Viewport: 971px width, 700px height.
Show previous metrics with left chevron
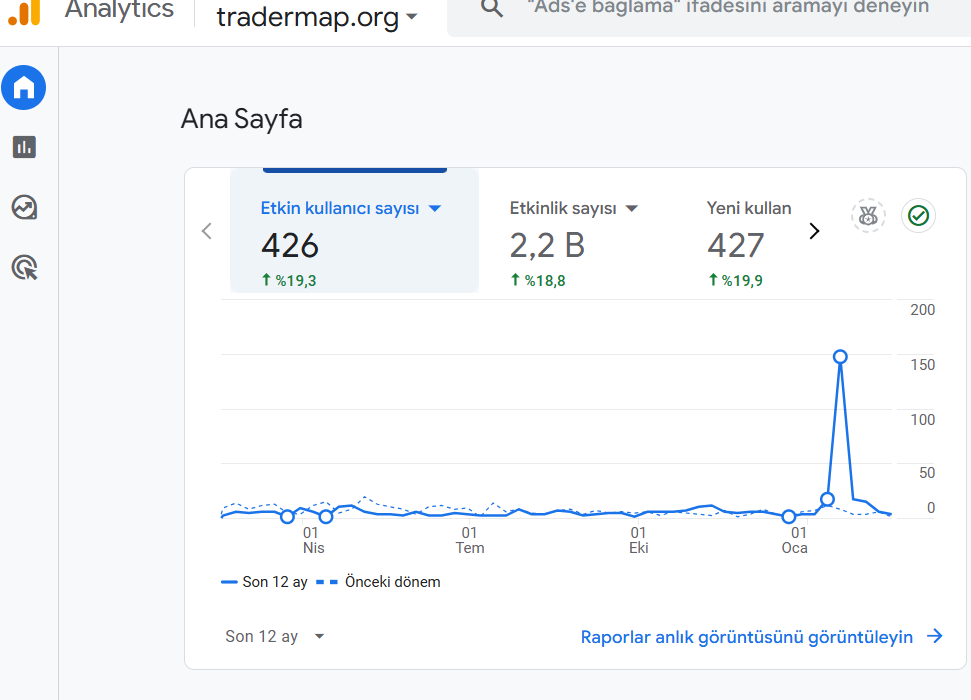pos(207,231)
